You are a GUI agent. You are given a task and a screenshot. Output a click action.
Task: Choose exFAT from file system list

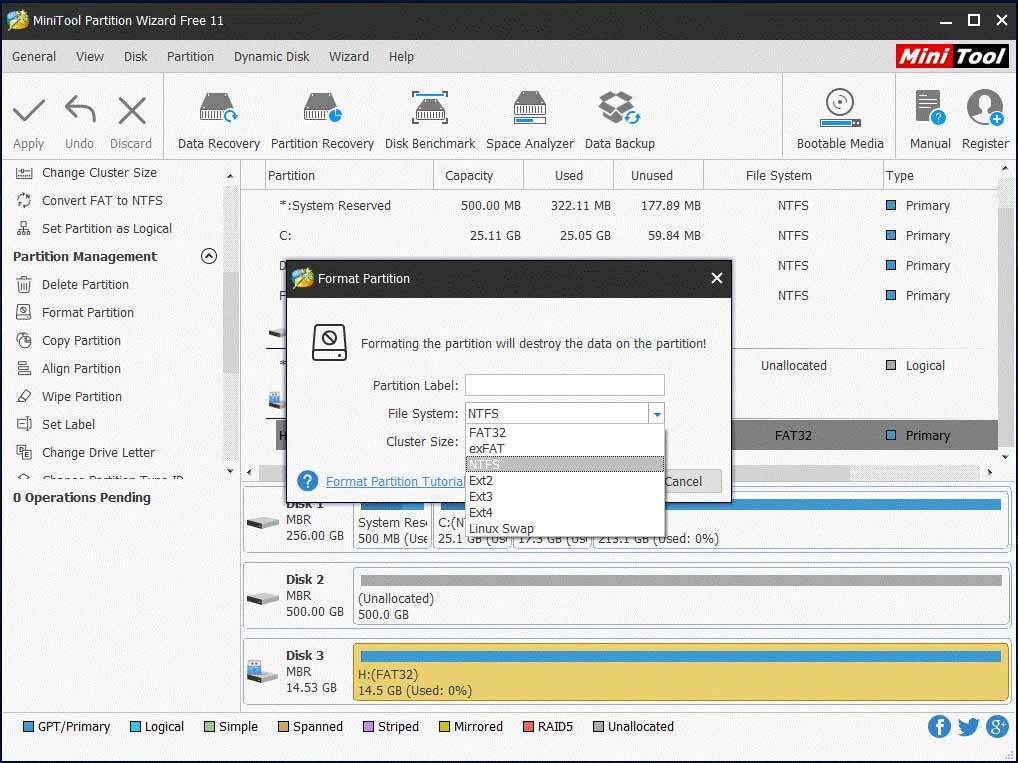(x=565, y=449)
